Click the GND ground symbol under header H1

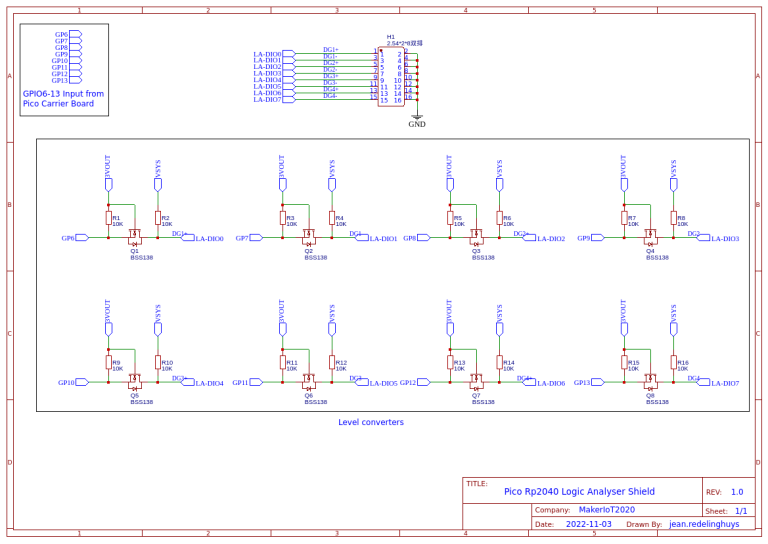(417, 118)
